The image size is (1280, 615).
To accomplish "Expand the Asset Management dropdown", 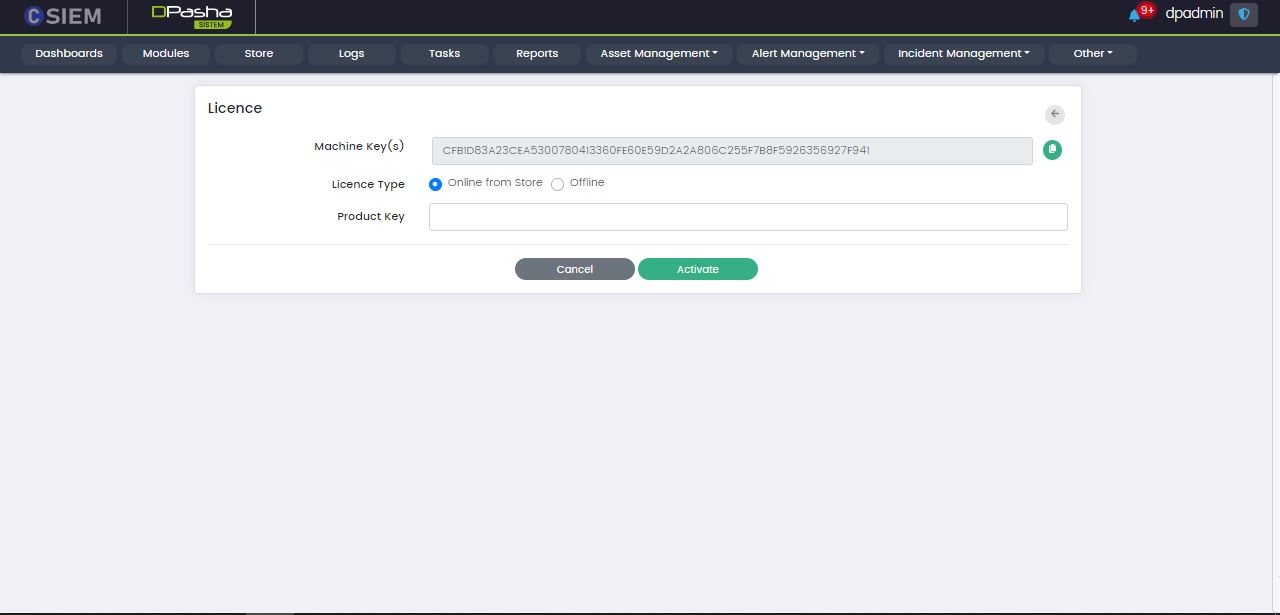I will pos(659,54).
